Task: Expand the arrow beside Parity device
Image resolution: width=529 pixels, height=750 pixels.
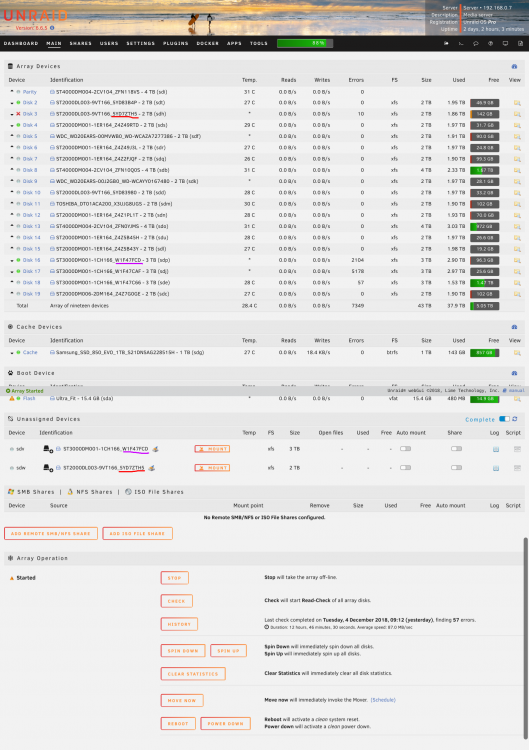Action: (x=12, y=91)
